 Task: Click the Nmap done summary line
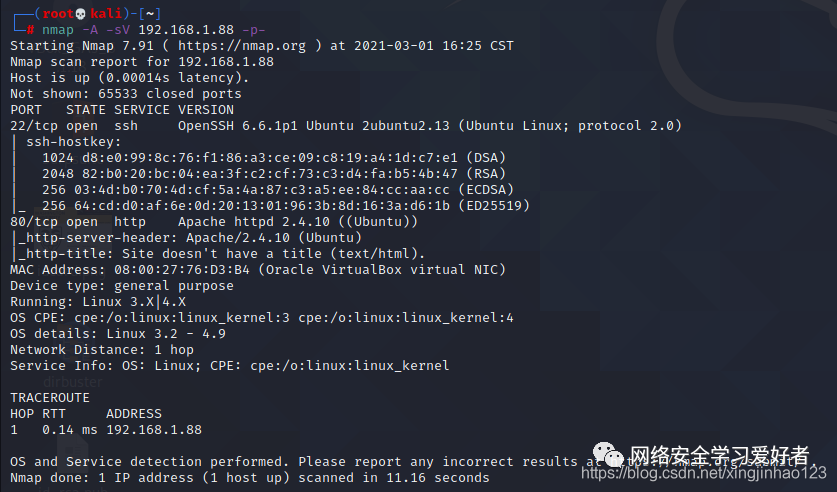pyautogui.click(x=250, y=478)
